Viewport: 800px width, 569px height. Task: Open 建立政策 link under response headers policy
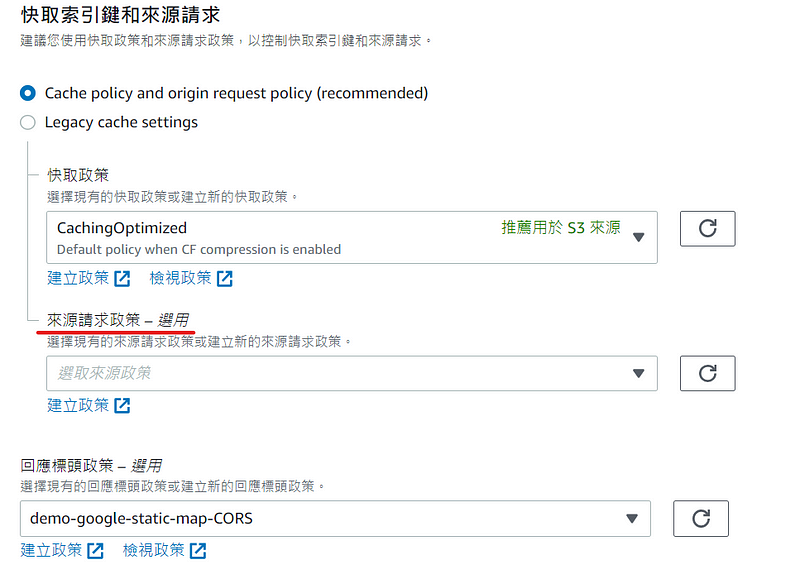click(x=51, y=551)
